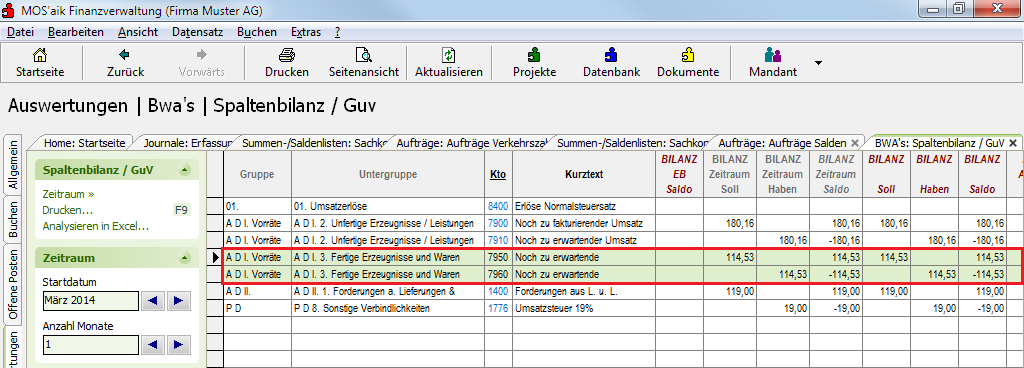
Task: Click the Anzahl Monate field
Action: click(x=91, y=345)
